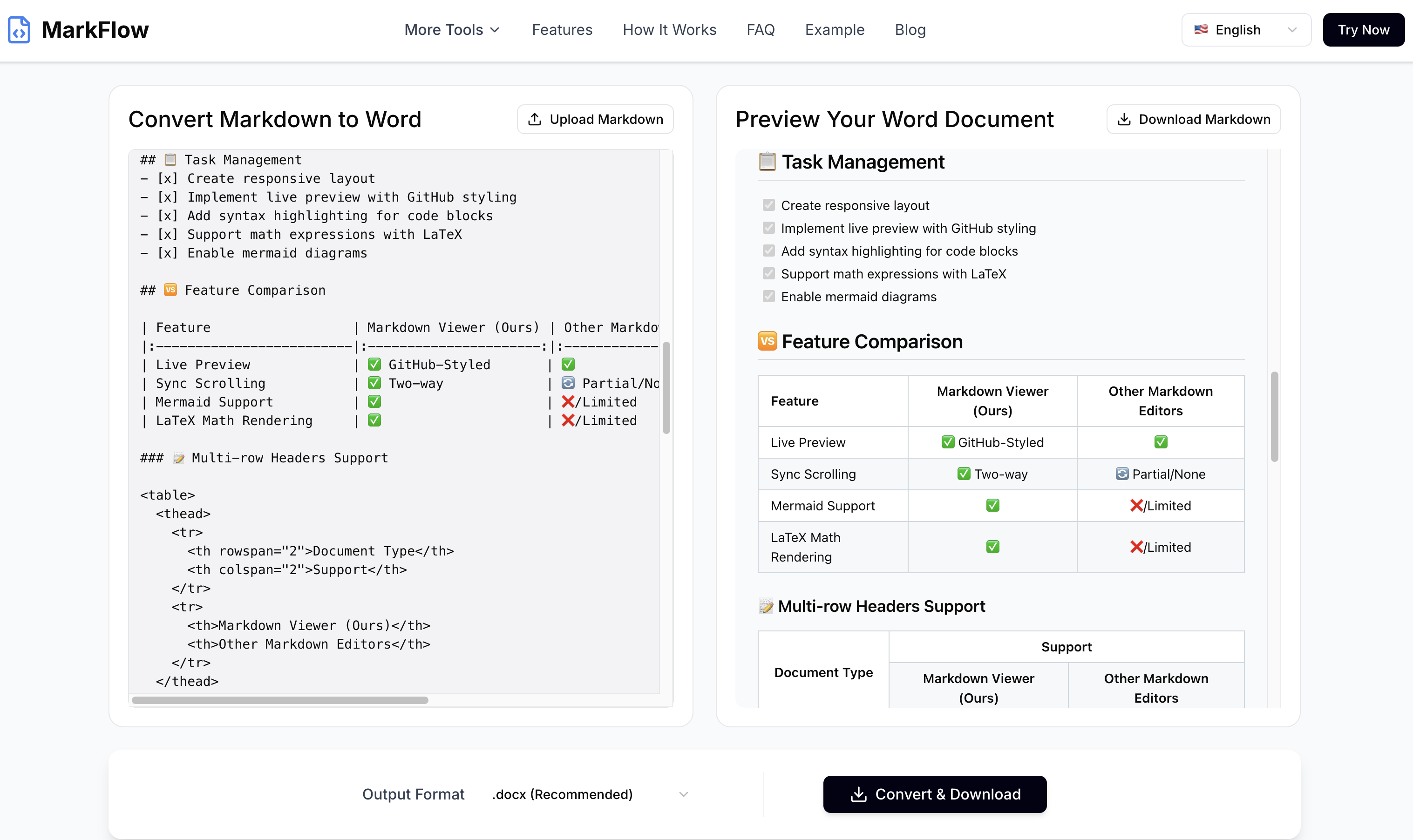
Task: Click the download icon on Convert & Download
Action: (858, 794)
